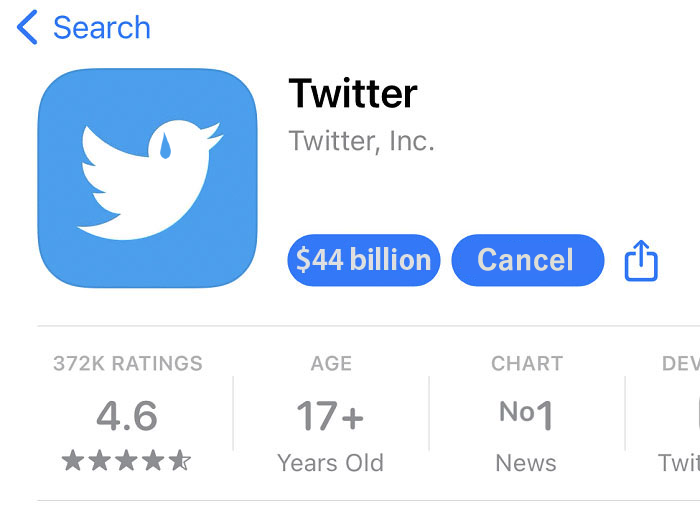Click the share icon
The image size is (700, 518).
point(641,261)
